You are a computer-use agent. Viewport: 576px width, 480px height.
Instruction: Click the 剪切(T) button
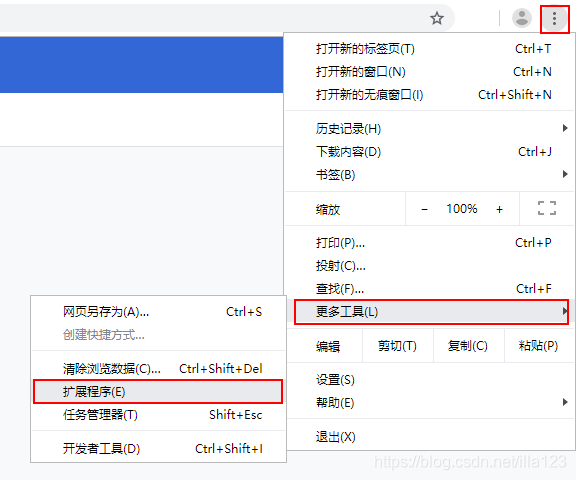tap(397, 346)
